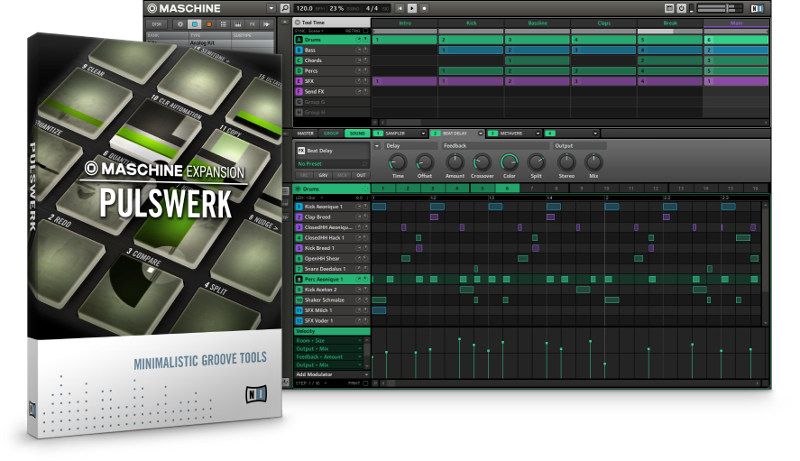Screen dimensions: 800x461
Task: Open the Beat Delay module slot dropdown
Action: coord(480,133)
